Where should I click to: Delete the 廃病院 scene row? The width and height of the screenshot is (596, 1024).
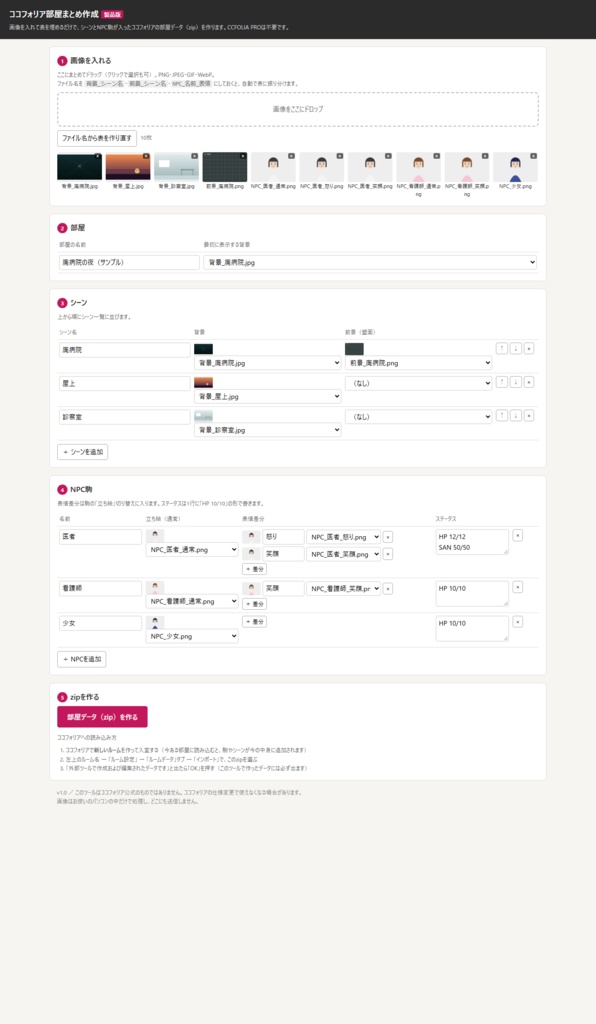tap(529, 349)
